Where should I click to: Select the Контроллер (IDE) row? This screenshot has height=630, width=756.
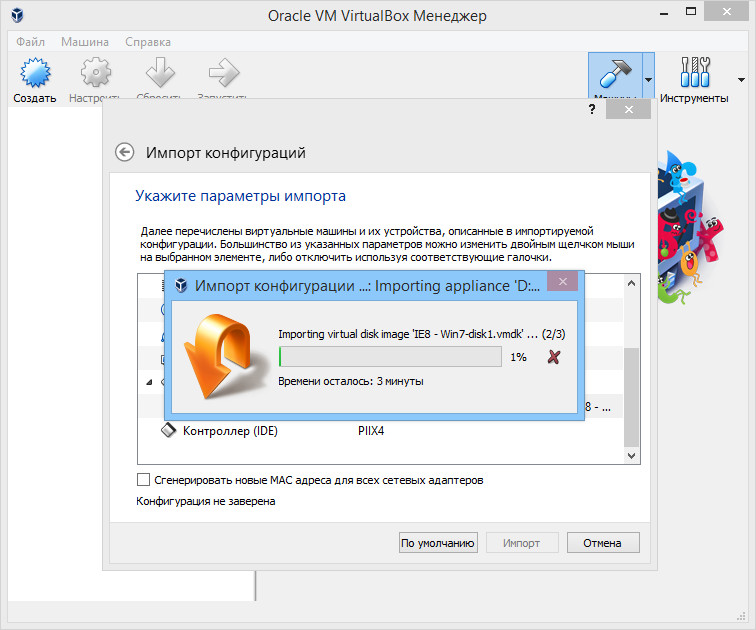(x=380, y=430)
